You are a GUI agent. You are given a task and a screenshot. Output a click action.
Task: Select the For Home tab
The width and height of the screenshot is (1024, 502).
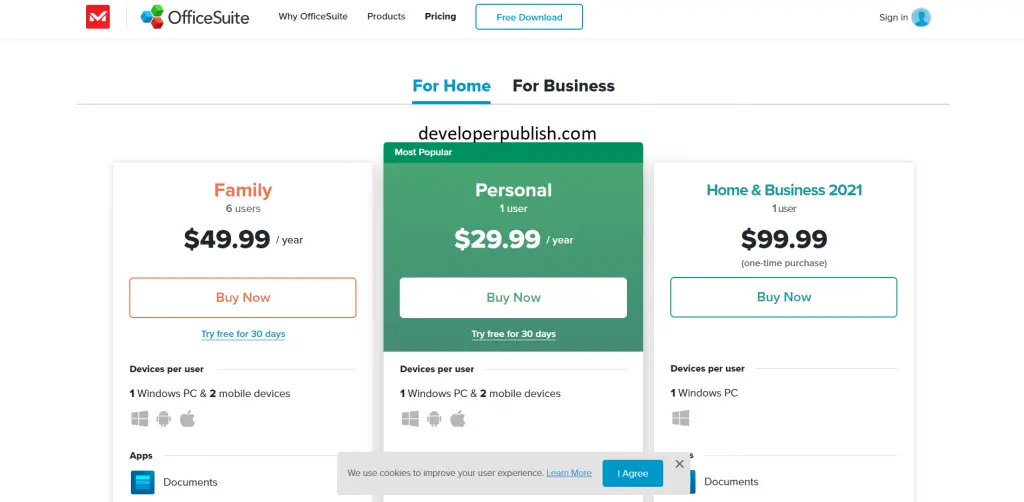click(x=451, y=86)
